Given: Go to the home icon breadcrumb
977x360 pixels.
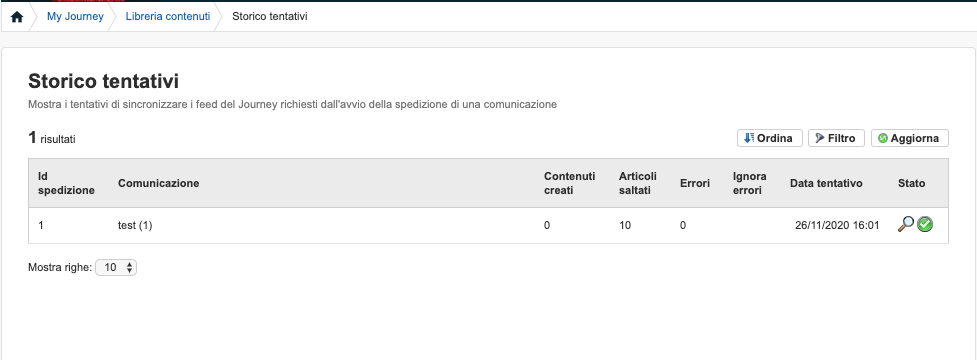Looking at the screenshot, I should pos(17,17).
